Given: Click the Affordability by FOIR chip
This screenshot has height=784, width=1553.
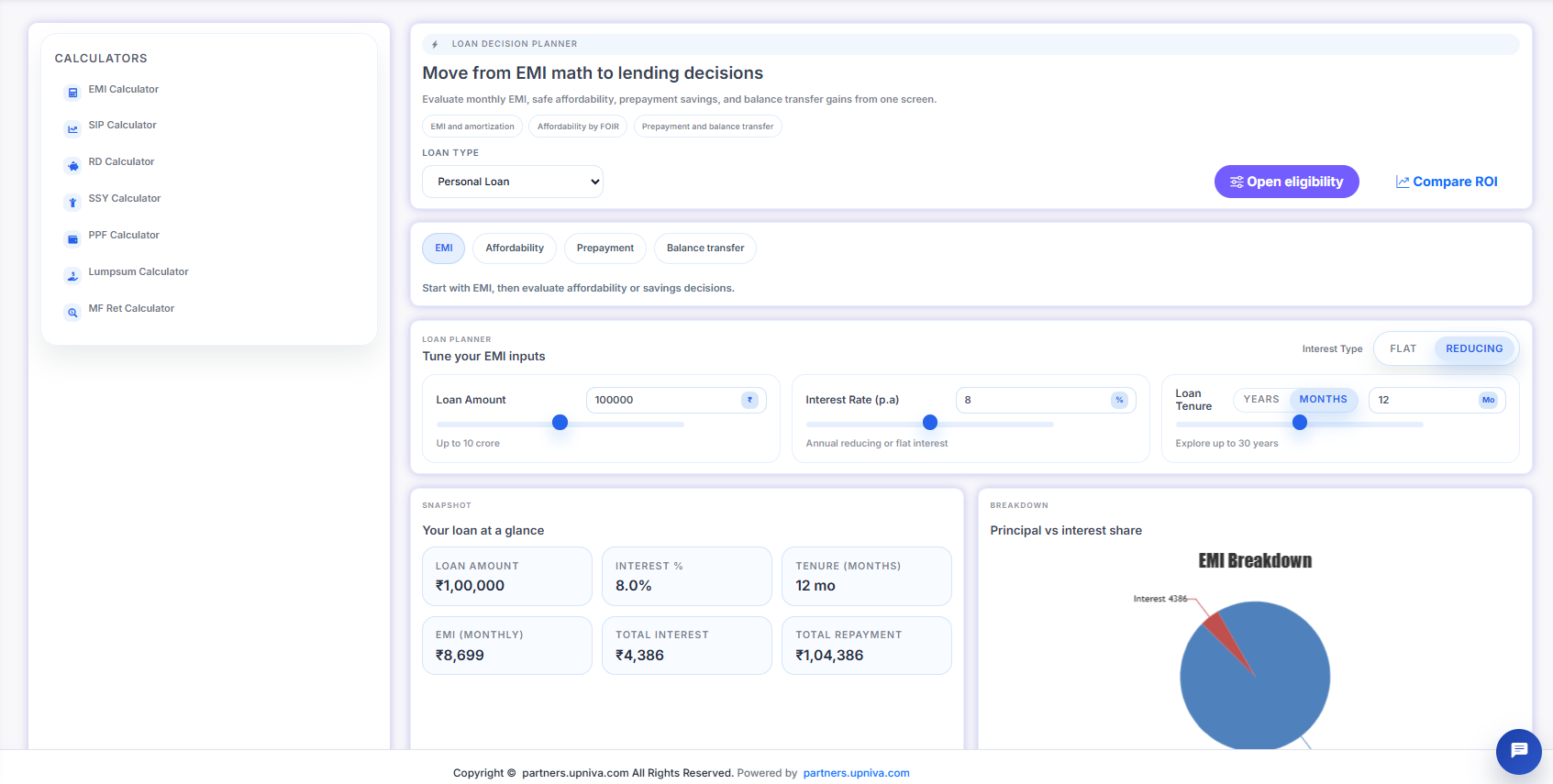Looking at the screenshot, I should click(578, 127).
